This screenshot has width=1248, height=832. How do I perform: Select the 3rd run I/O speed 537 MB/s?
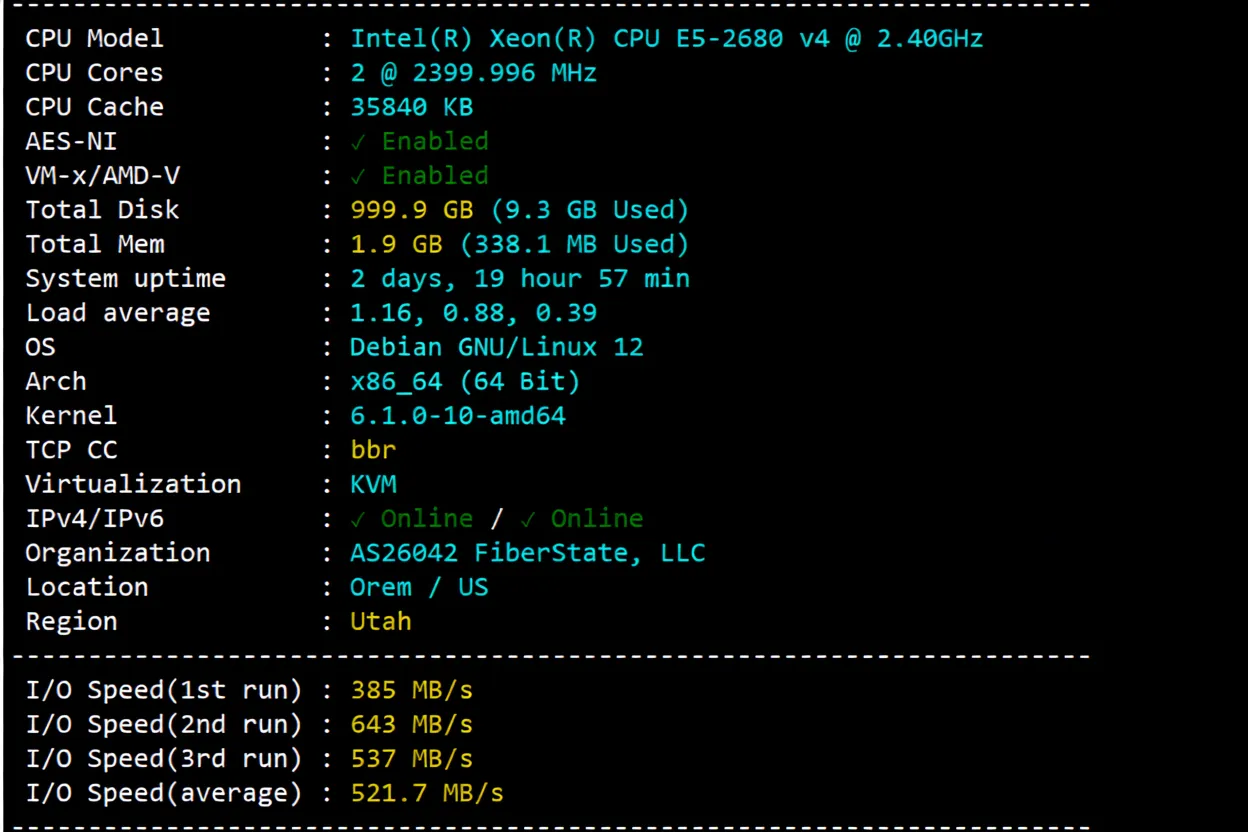pos(411,758)
